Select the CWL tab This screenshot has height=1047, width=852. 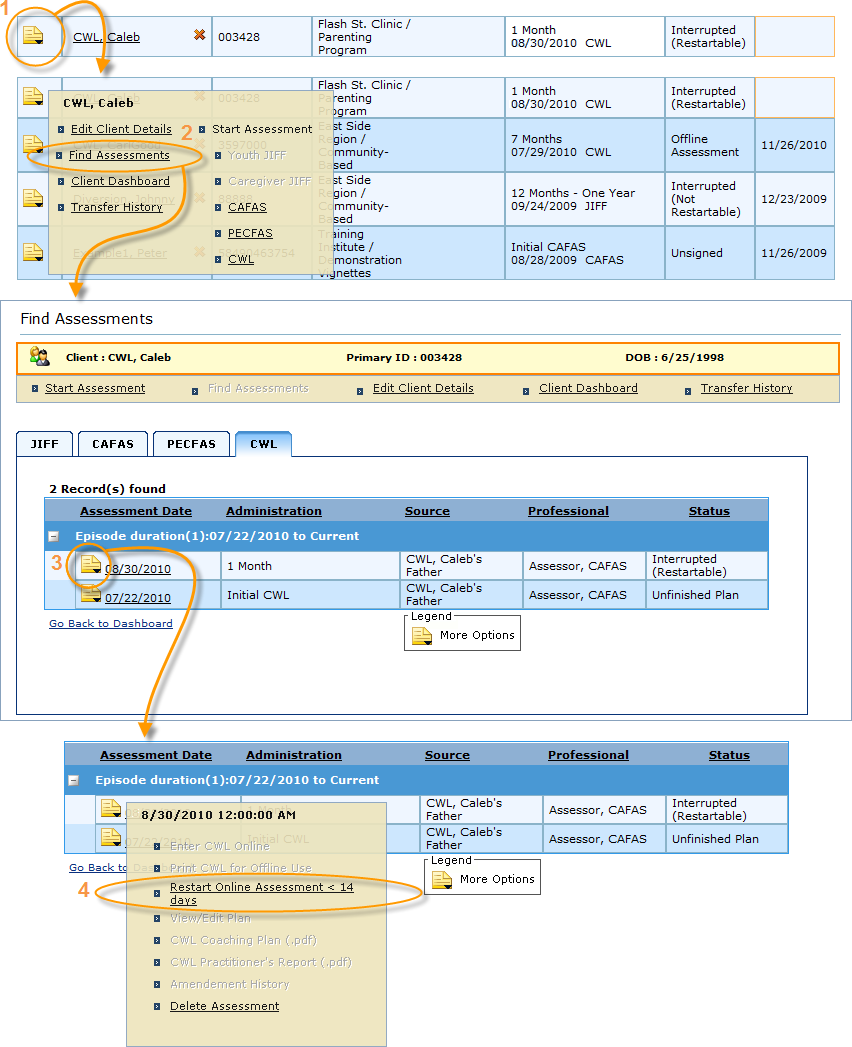(x=264, y=444)
